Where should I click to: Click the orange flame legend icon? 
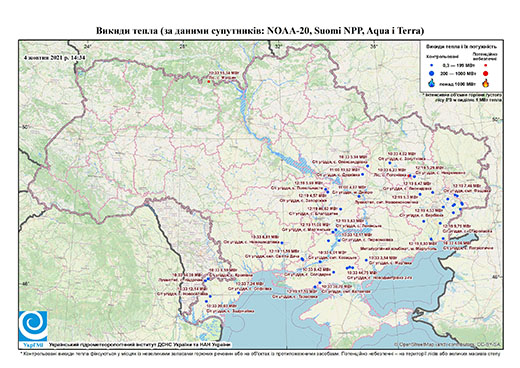486,83
